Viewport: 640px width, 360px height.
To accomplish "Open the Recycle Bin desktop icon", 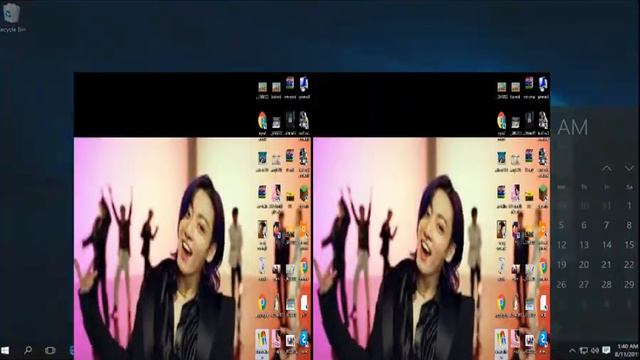I will point(11,17).
